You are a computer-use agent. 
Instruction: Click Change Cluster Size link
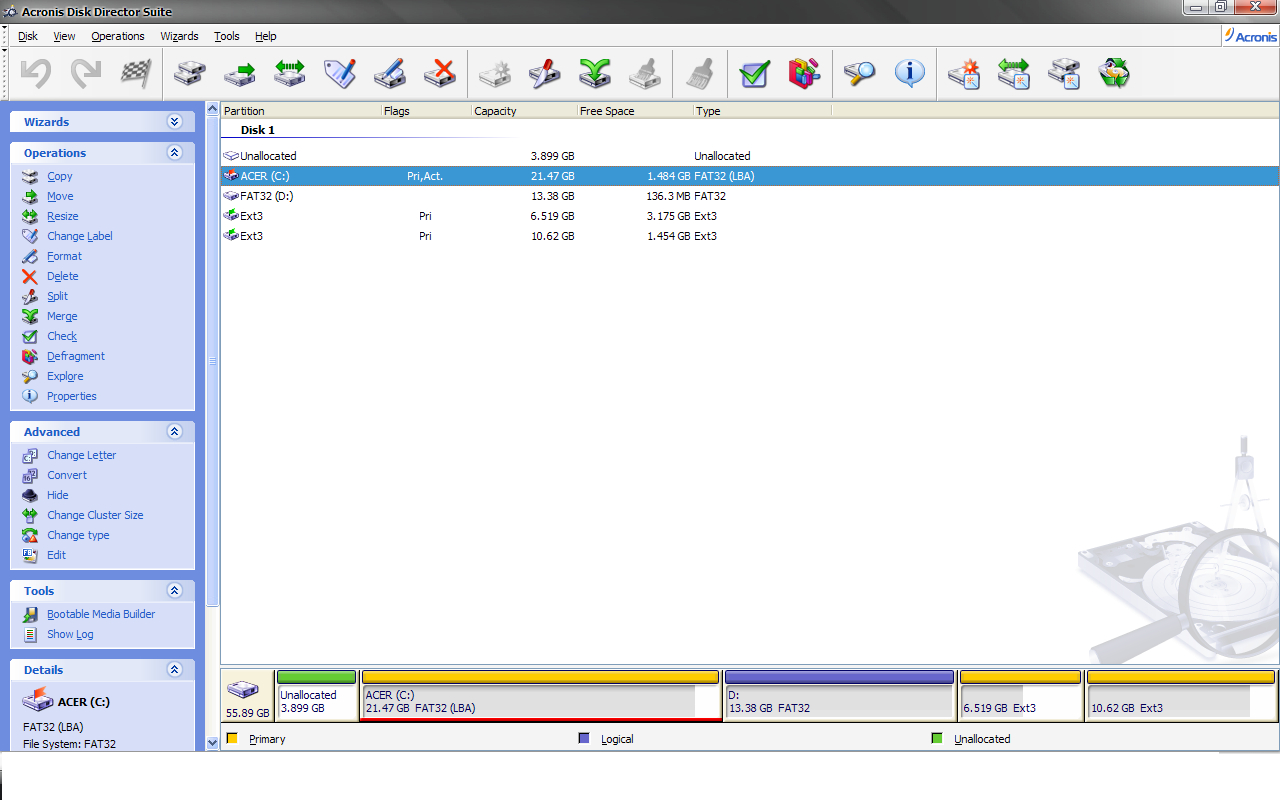pyautogui.click(x=95, y=515)
